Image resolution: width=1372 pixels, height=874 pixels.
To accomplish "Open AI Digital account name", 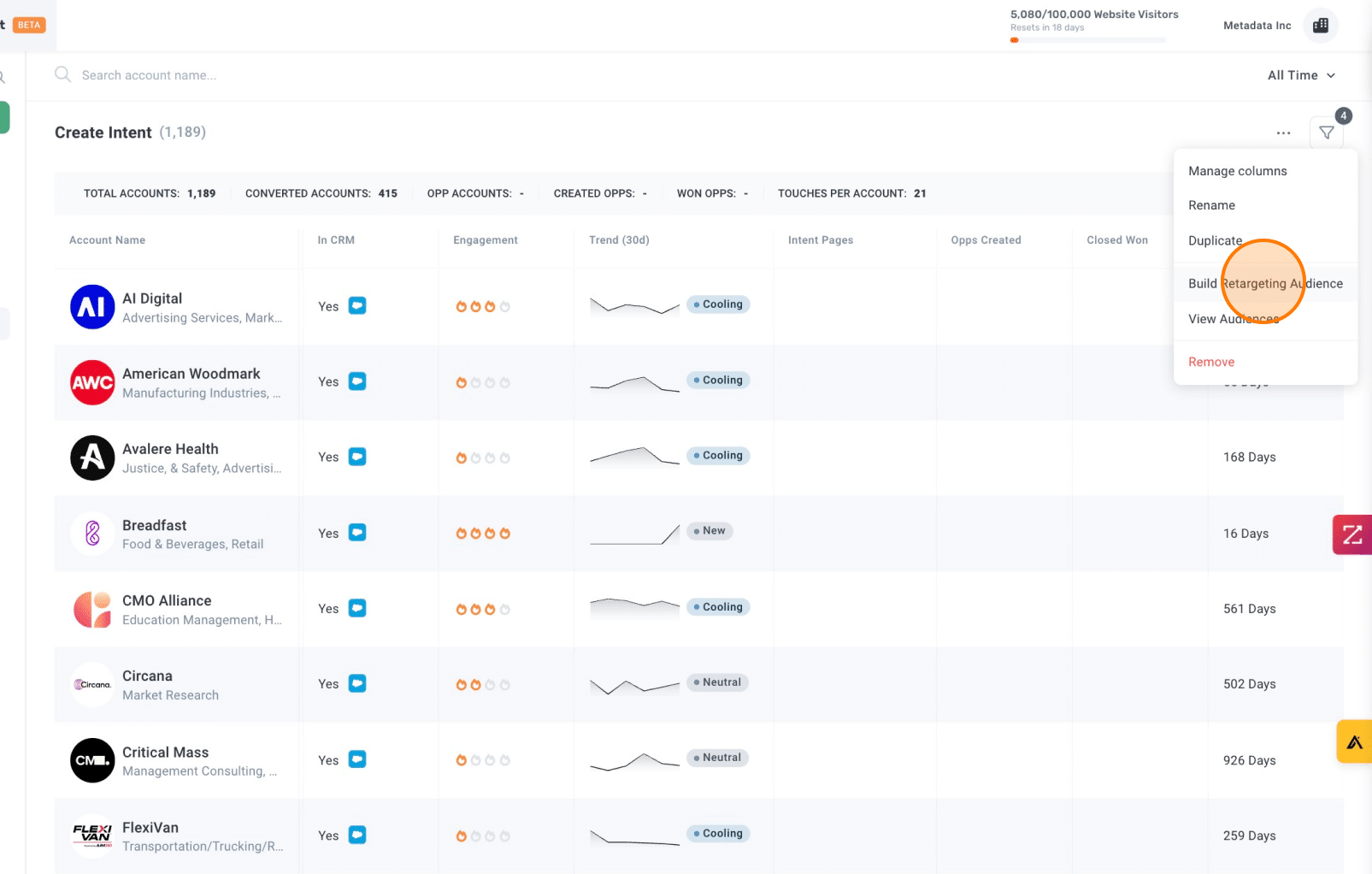I will [x=152, y=298].
